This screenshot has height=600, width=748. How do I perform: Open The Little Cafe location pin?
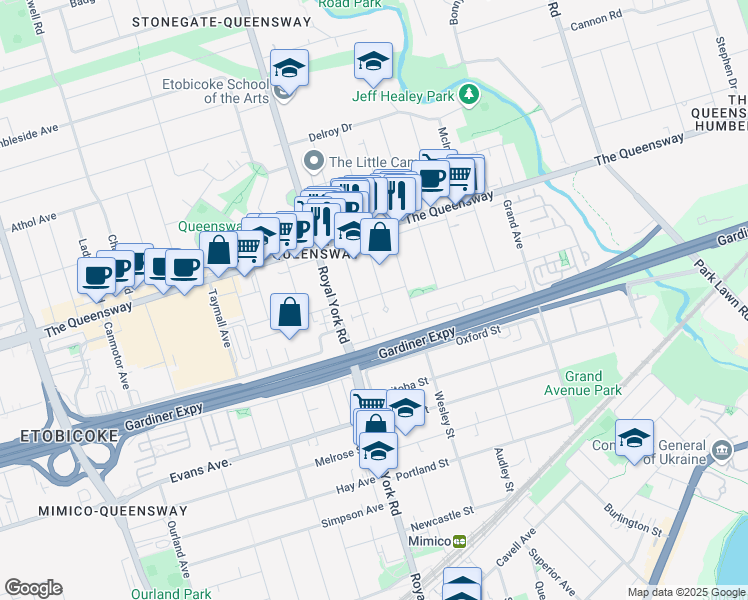click(314, 162)
